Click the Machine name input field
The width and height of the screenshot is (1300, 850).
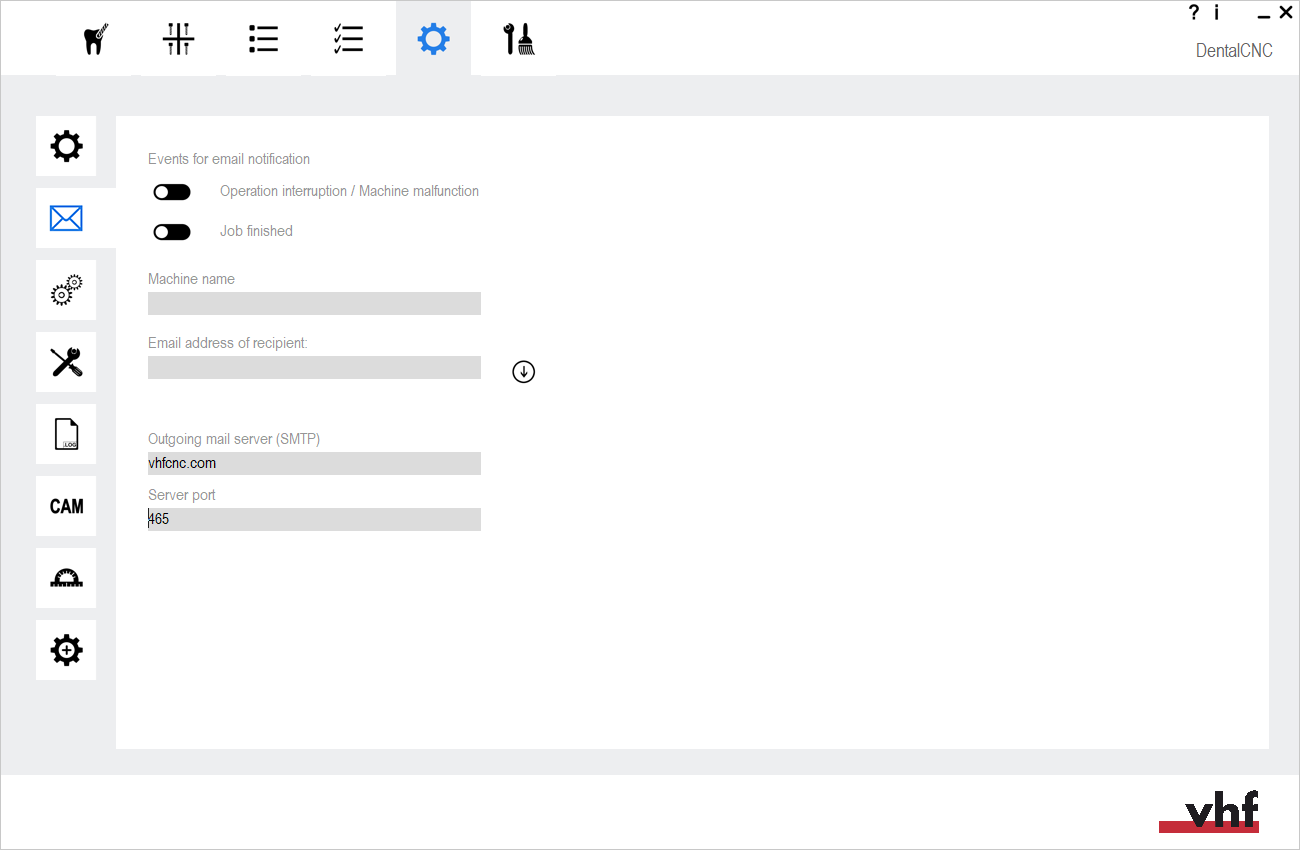314,303
